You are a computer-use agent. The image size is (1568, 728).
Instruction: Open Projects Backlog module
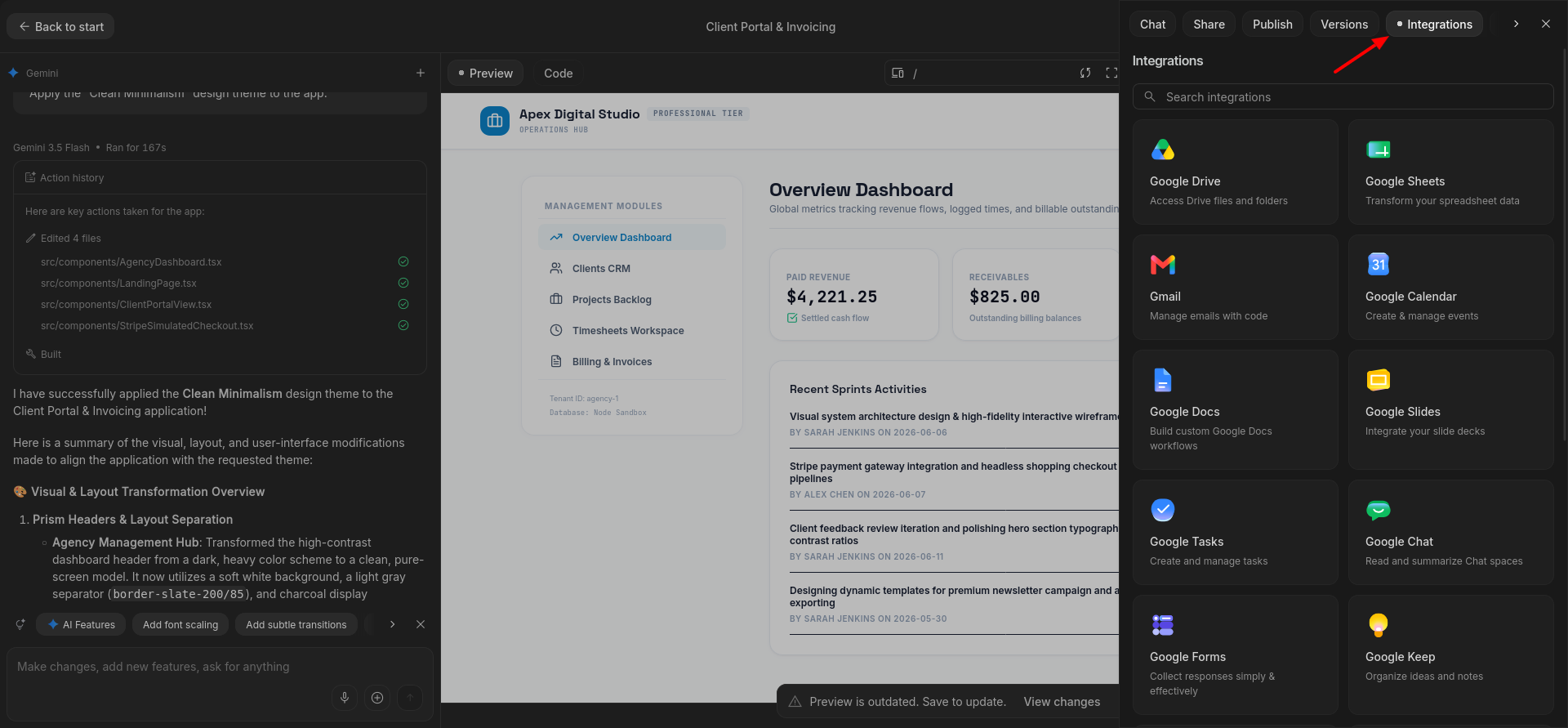click(x=632, y=299)
